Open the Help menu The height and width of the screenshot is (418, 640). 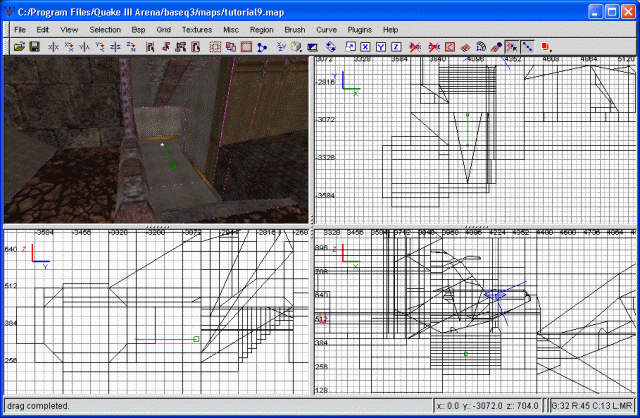[x=390, y=30]
